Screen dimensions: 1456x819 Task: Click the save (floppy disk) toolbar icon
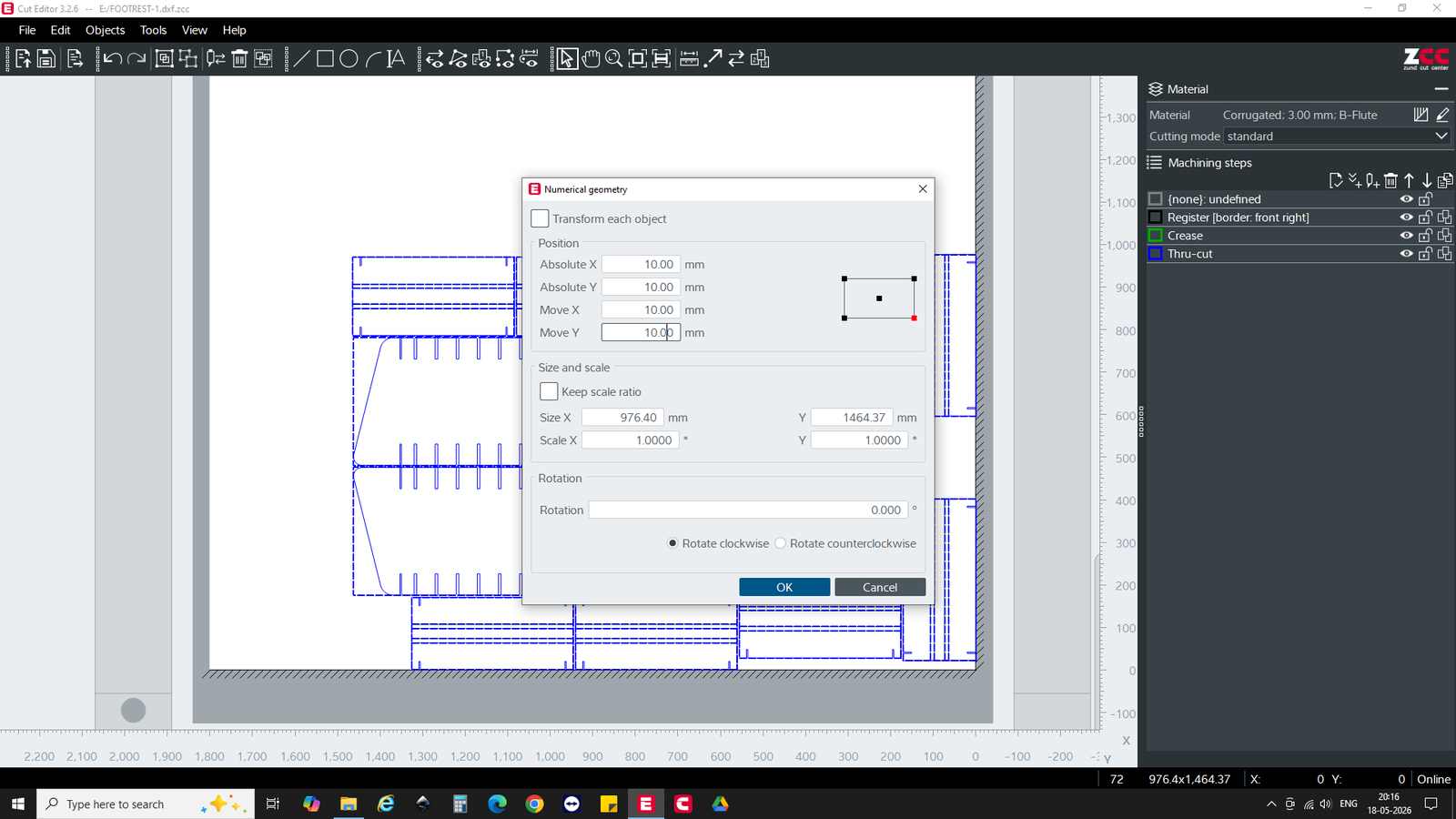(x=46, y=59)
